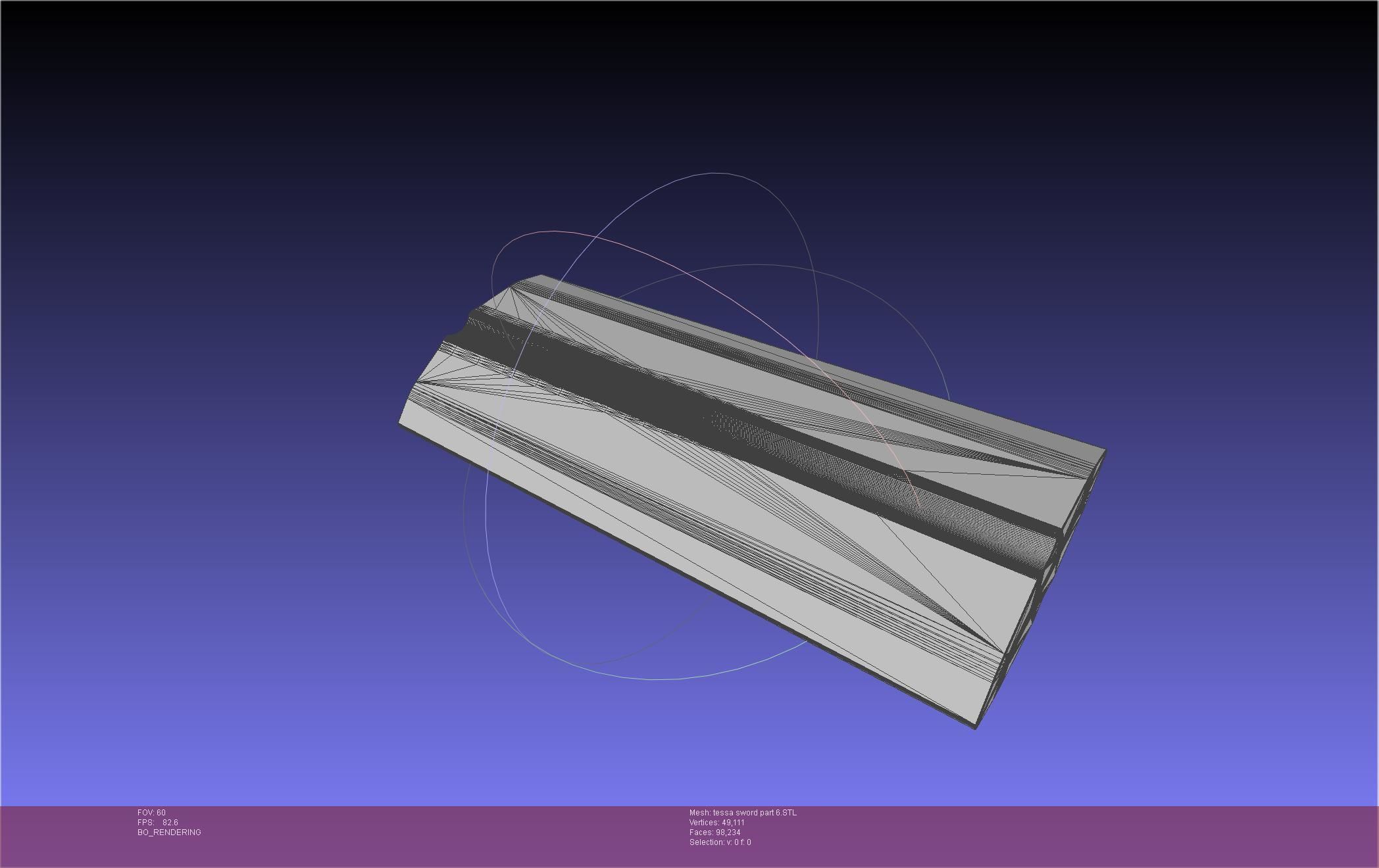
Task: Click the Selection: v: 0 f: 0 line
Action: (720, 842)
